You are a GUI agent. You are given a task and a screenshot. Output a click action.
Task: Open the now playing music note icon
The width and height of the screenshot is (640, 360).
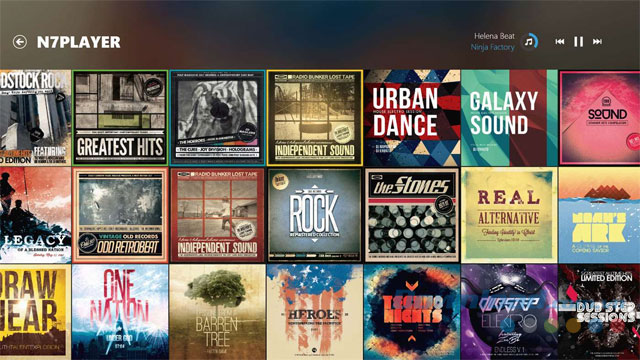529,42
